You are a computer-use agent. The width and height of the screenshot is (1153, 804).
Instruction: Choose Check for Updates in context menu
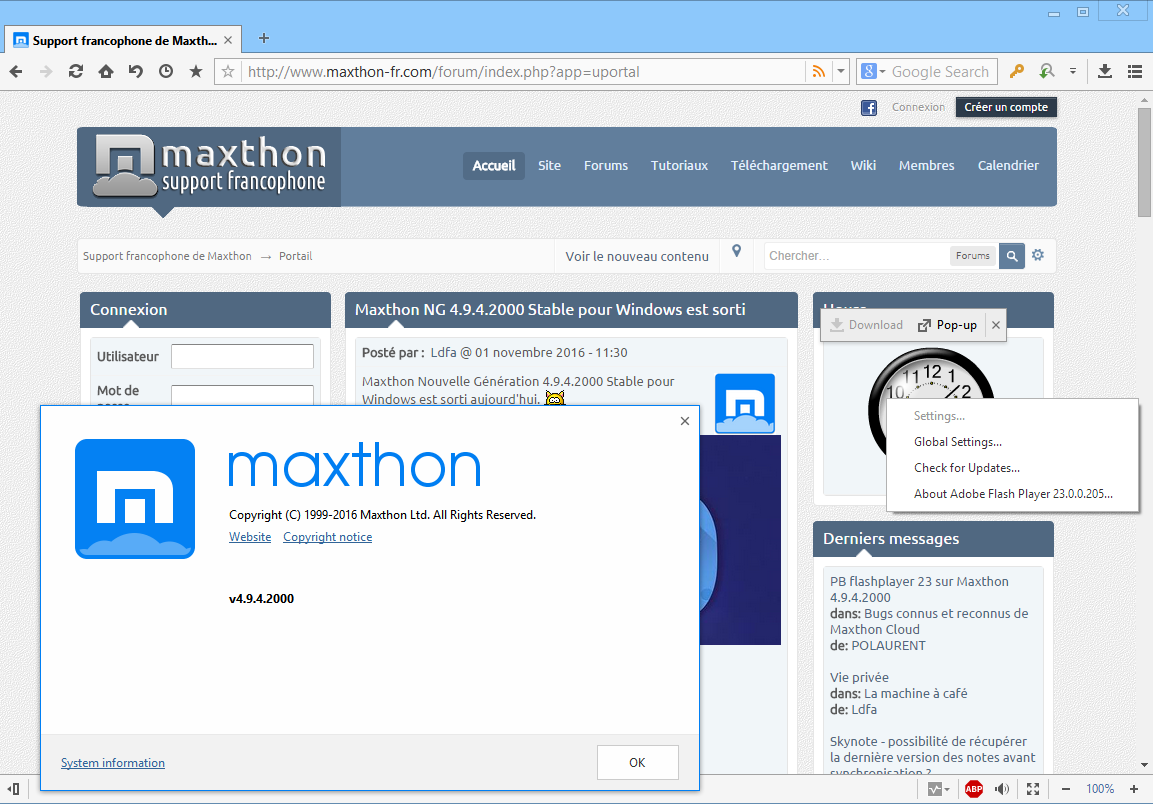point(1013,468)
